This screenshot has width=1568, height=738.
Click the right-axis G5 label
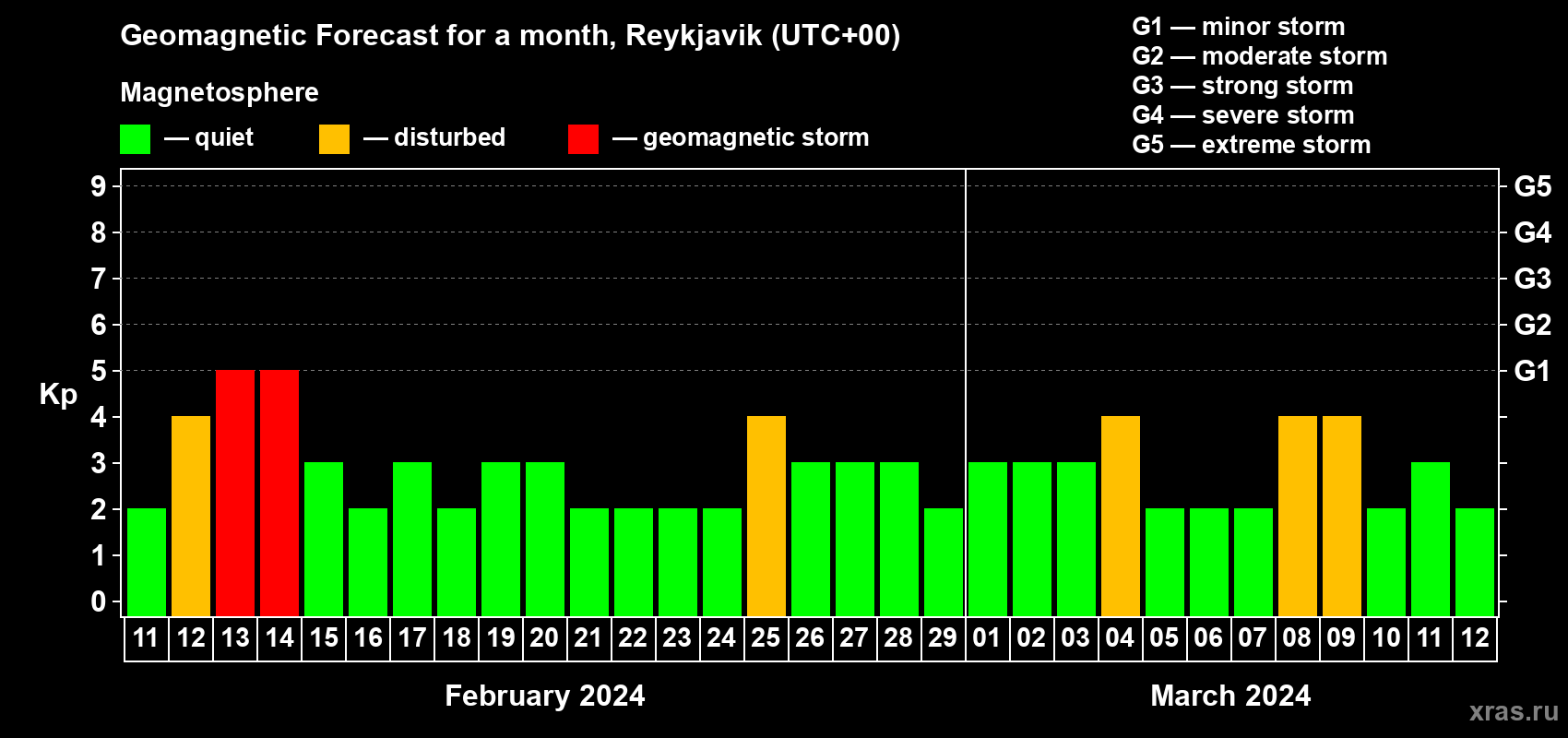coord(1533,186)
